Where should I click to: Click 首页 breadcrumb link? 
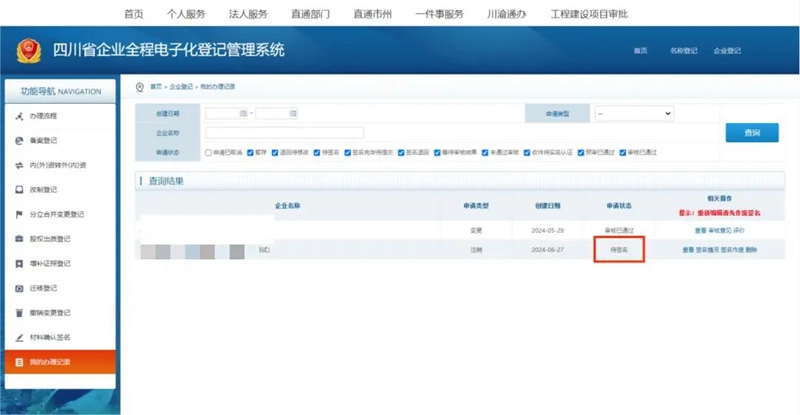coord(156,87)
